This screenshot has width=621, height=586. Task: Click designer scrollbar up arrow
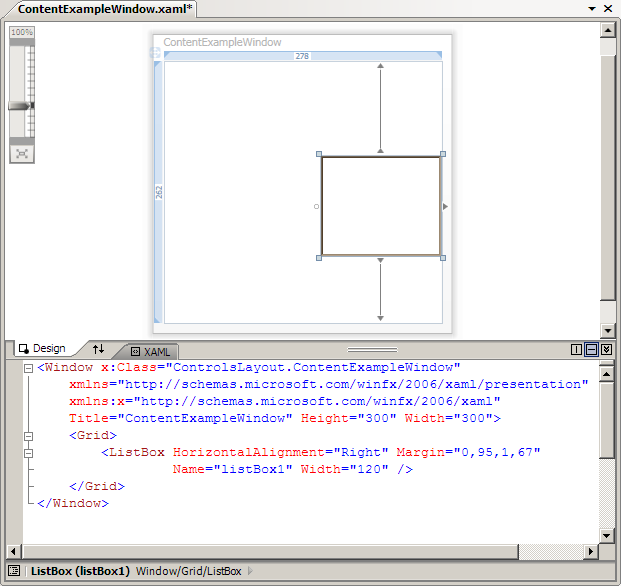(x=608, y=30)
